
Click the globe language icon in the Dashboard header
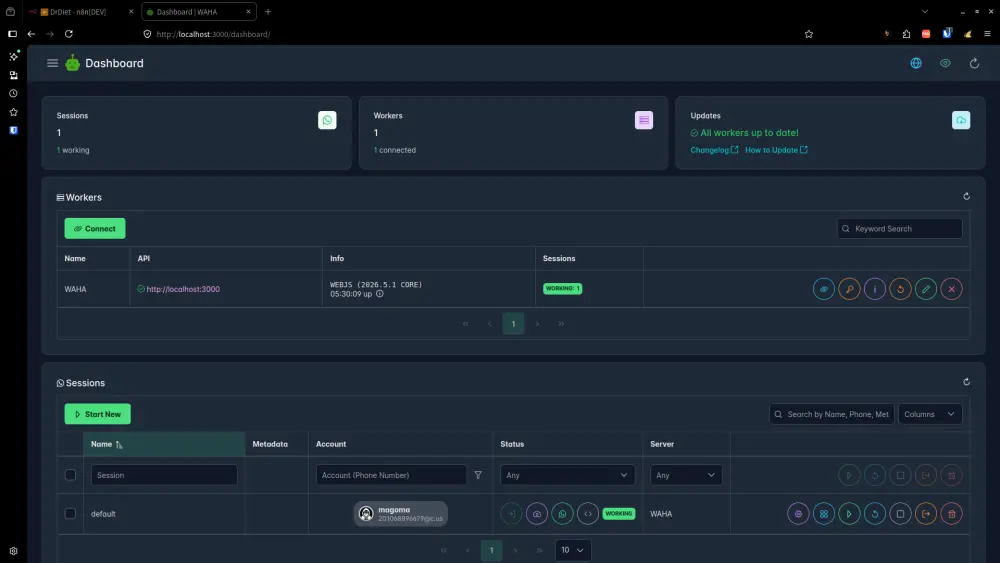(x=916, y=63)
